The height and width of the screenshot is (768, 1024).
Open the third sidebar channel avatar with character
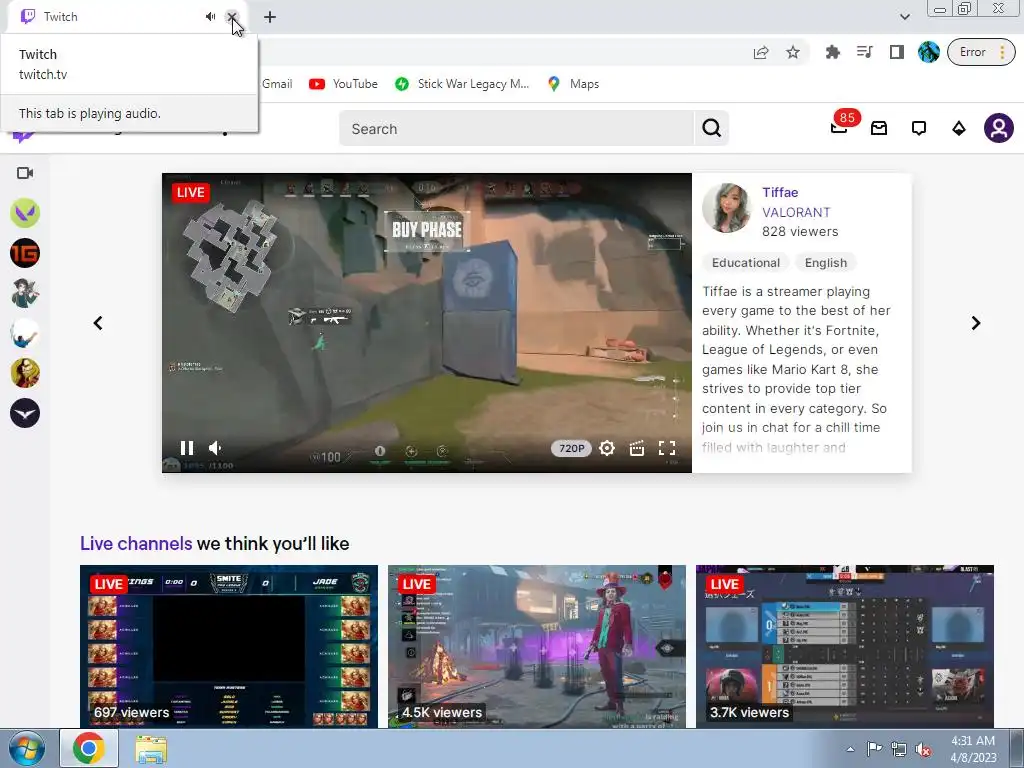click(x=25, y=293)
